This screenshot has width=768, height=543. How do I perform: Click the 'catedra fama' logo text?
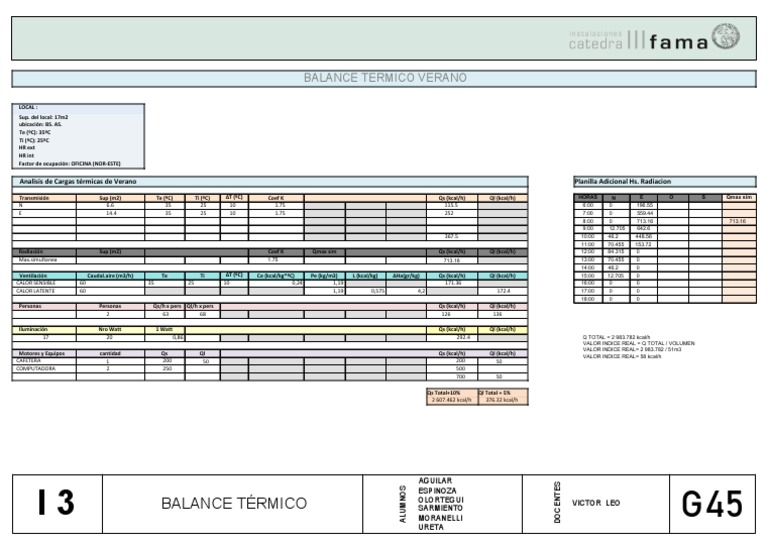pos(639,41)
